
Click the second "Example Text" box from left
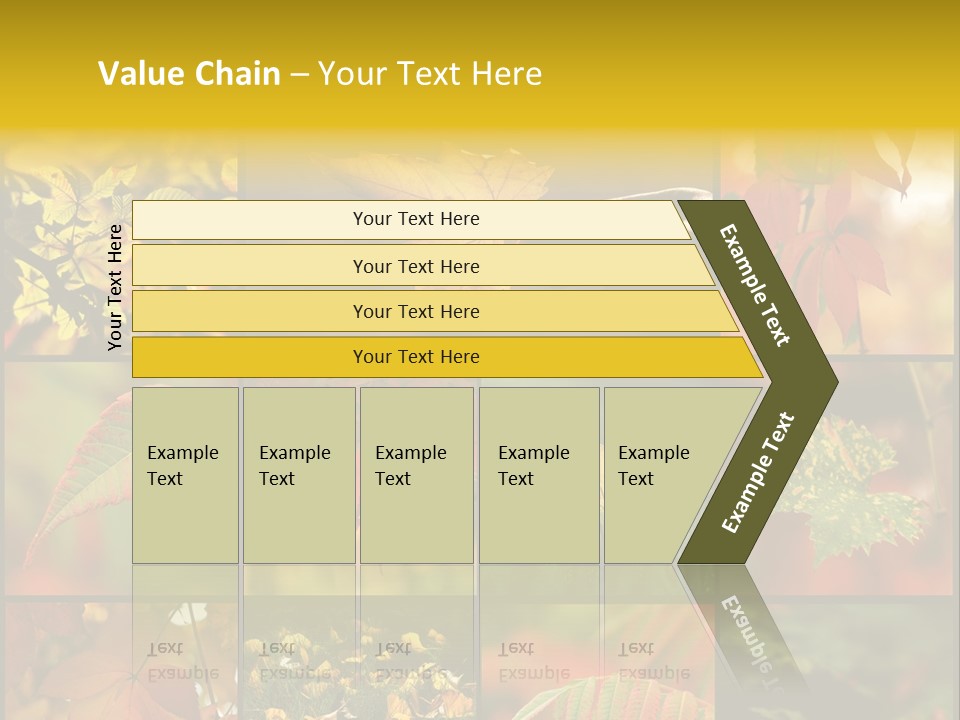pyautogui.click(x=298, y=475)
